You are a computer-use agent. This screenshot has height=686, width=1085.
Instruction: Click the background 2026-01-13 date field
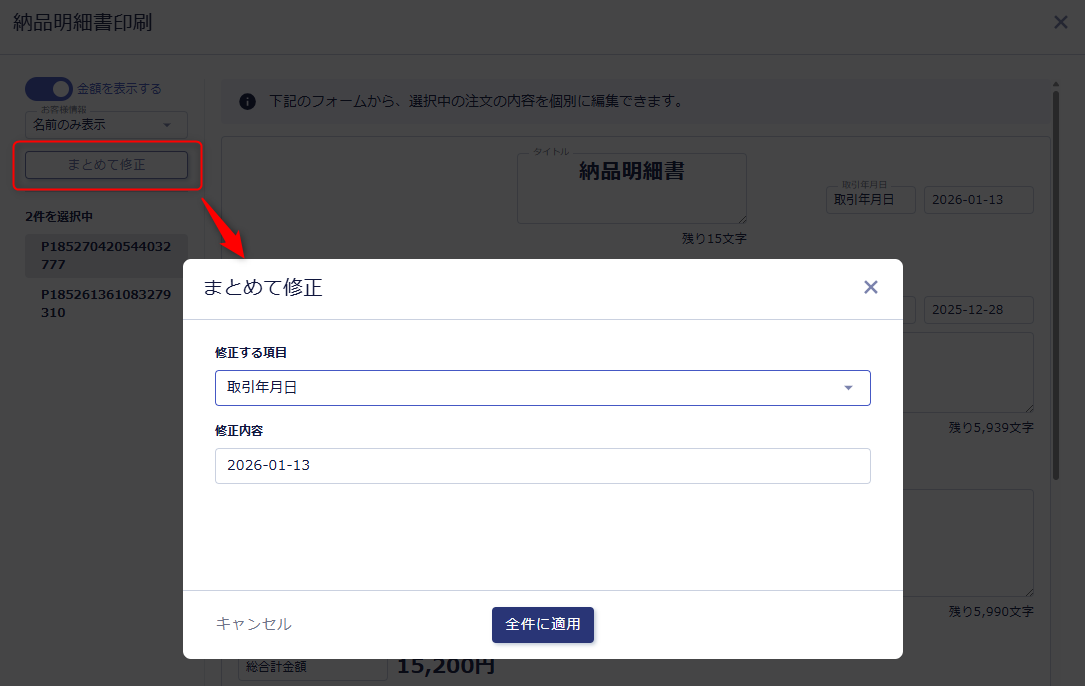(977, 200)
